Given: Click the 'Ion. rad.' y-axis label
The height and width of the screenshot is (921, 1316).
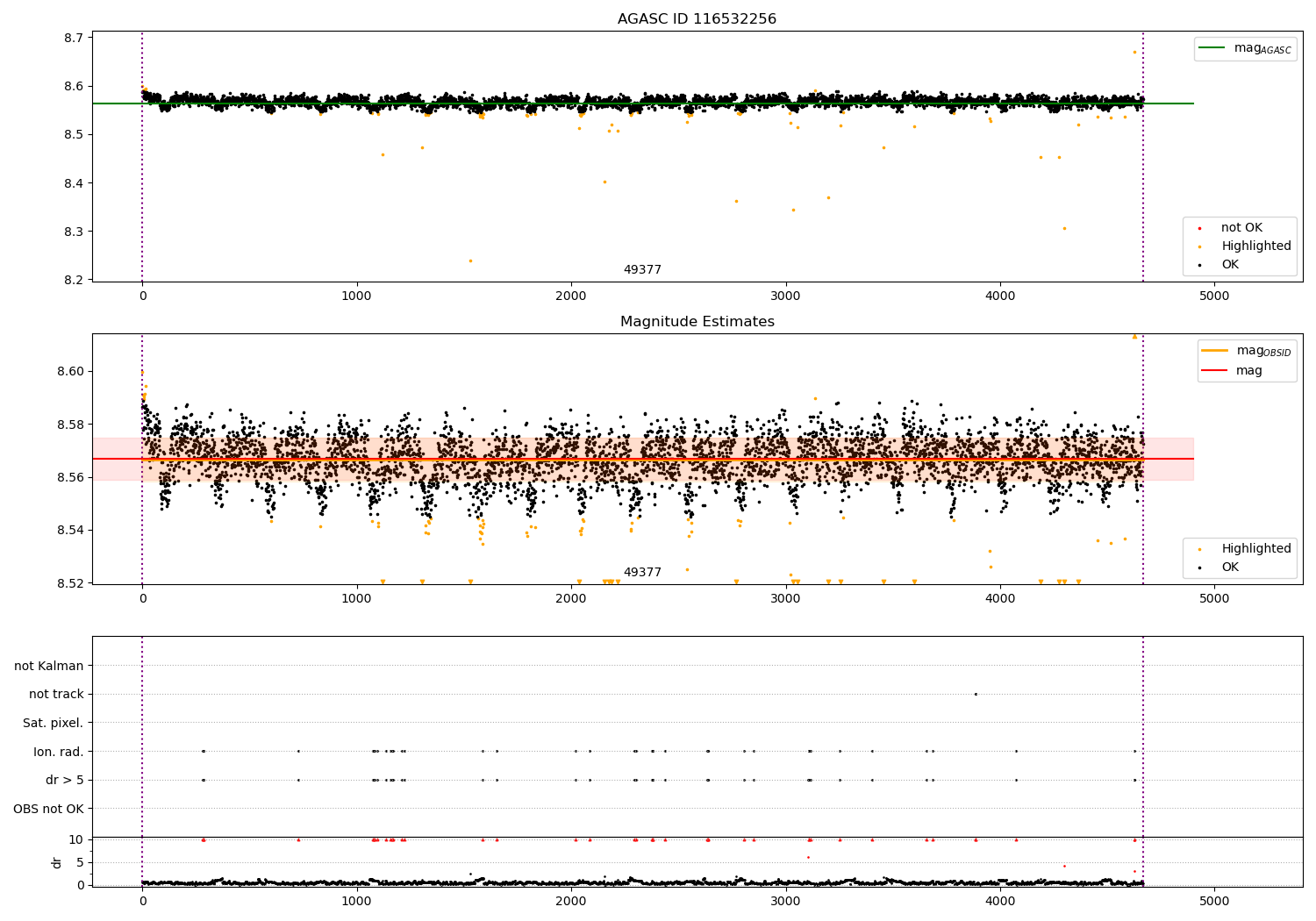Looking at the screenshot, I should coord(59,752).
